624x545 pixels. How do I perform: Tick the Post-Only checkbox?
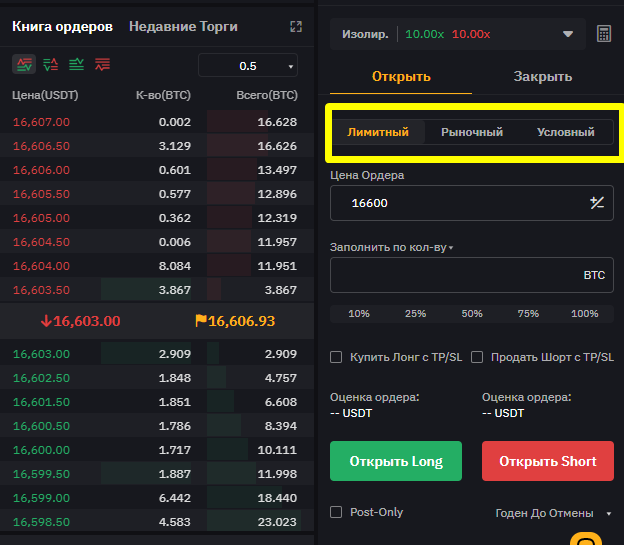point(336,512)
